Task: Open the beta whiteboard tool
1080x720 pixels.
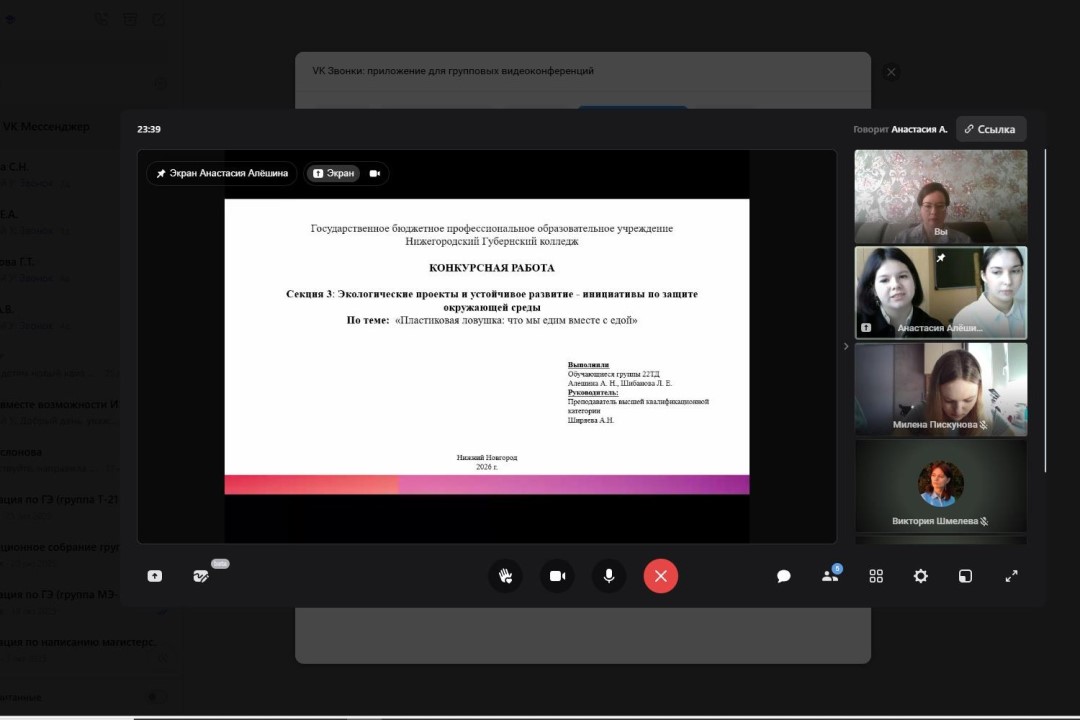Action: [x=201, y=576]
